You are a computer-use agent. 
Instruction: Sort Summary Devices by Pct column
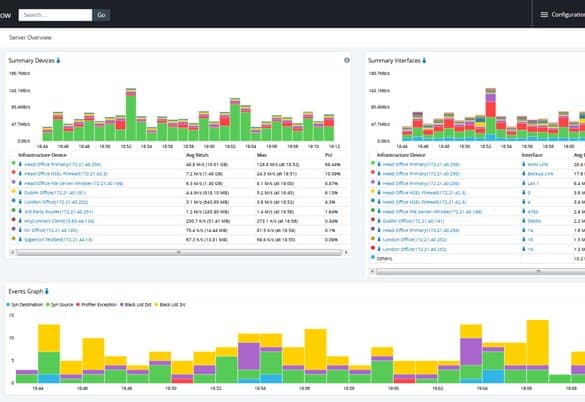click(x=328, y=155)
